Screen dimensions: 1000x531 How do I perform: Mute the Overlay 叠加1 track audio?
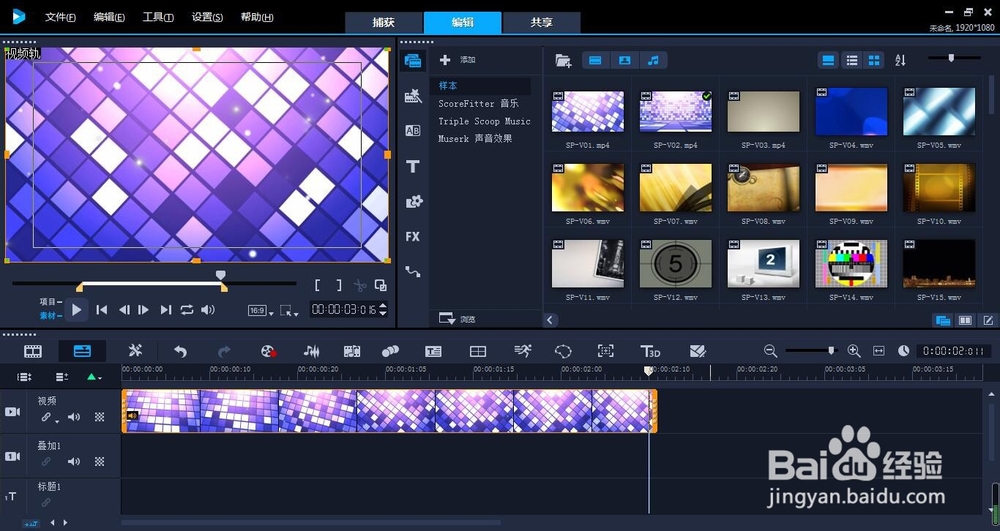click(74, 462)
